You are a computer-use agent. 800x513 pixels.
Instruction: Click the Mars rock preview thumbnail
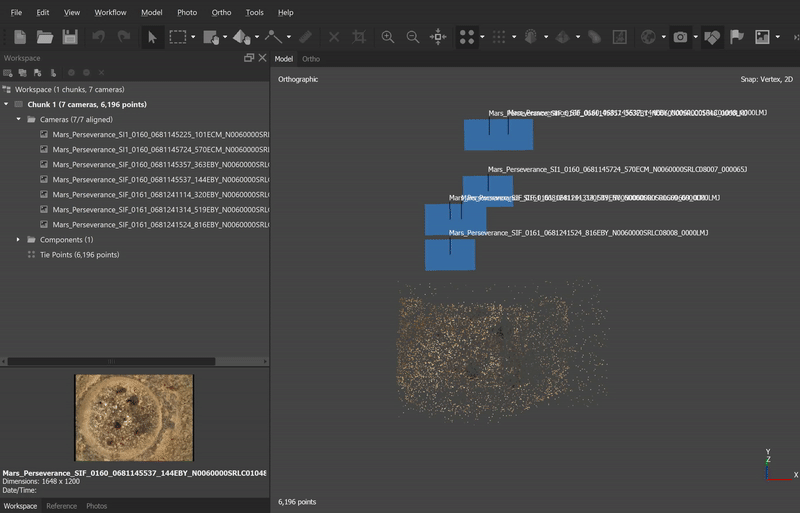[x=134, y=417]
